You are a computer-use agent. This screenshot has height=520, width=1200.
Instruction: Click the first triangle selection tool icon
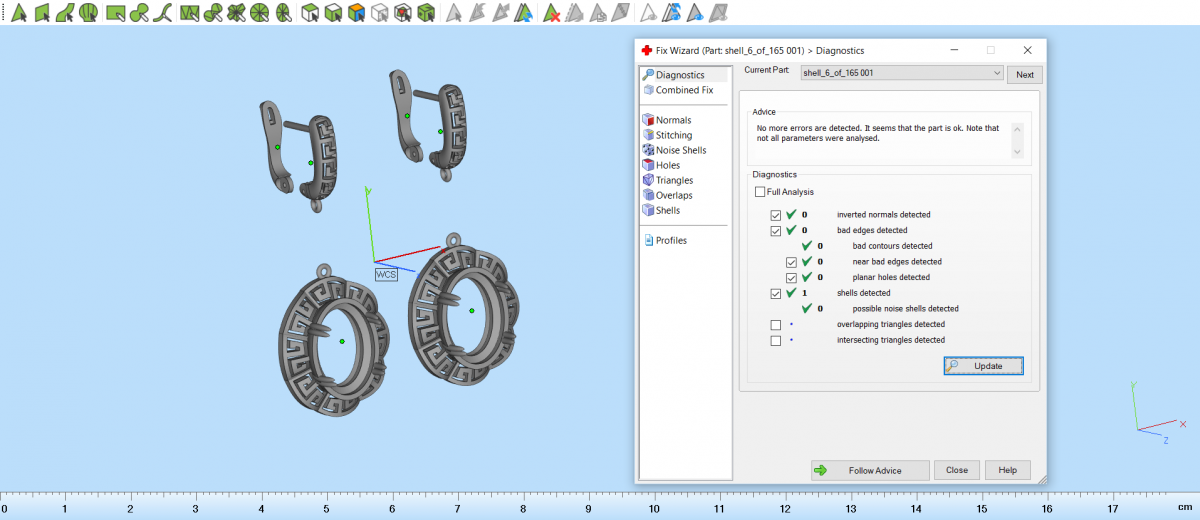pos(18,13)
